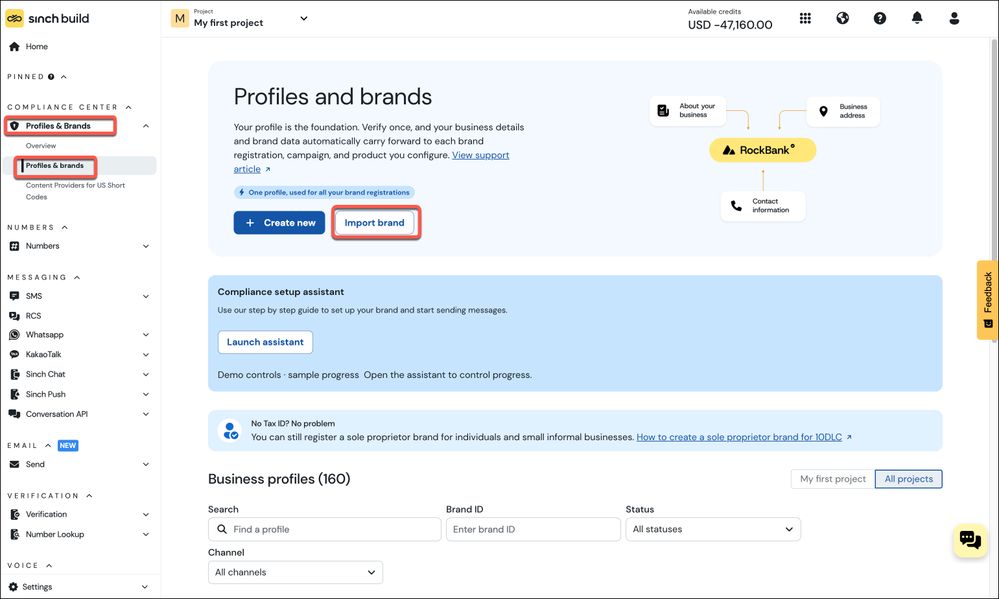The height and width of the screenshot is (599, 999).
Task: Expand the Verification menu chevron
Action: coord(146,515)
